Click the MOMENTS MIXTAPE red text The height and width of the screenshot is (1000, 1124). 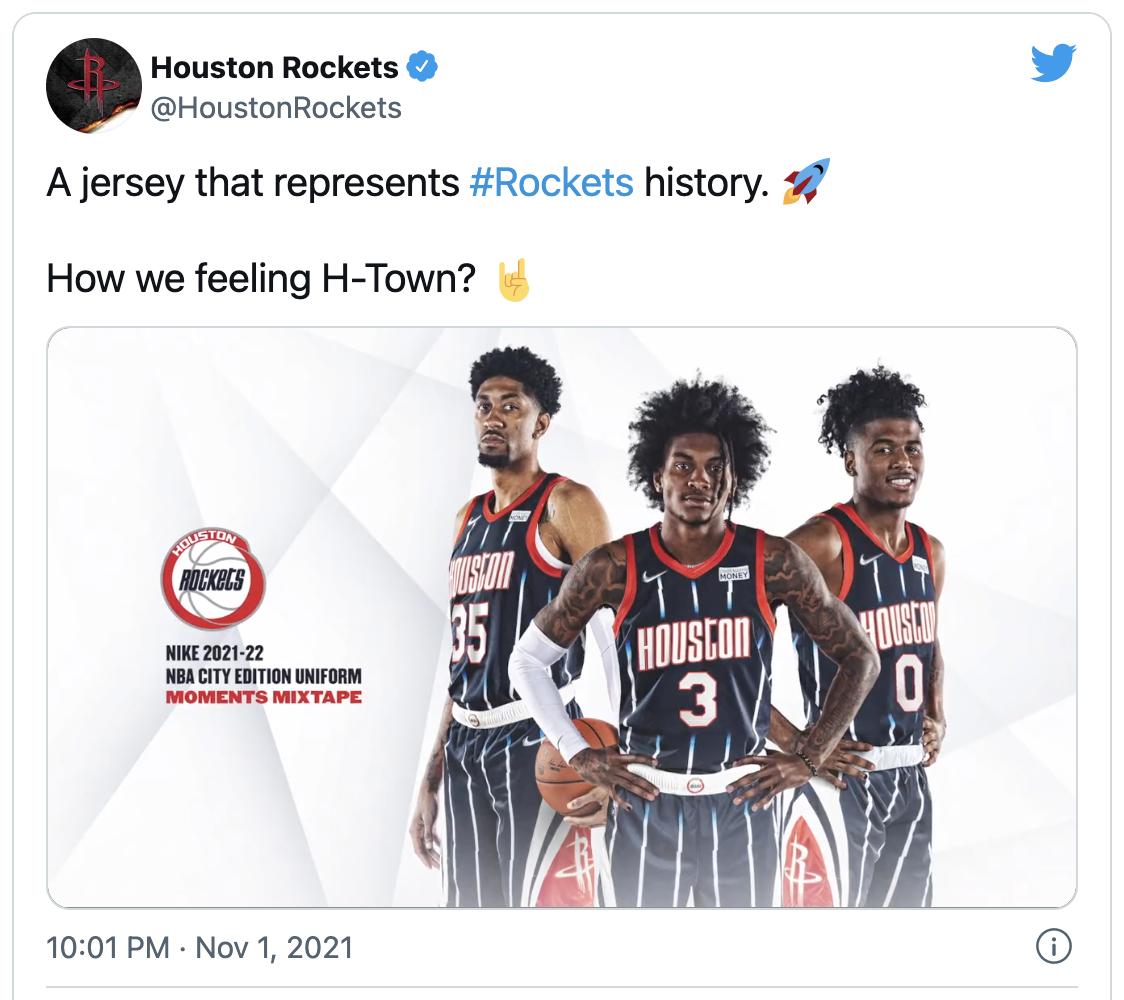[264, 697]
